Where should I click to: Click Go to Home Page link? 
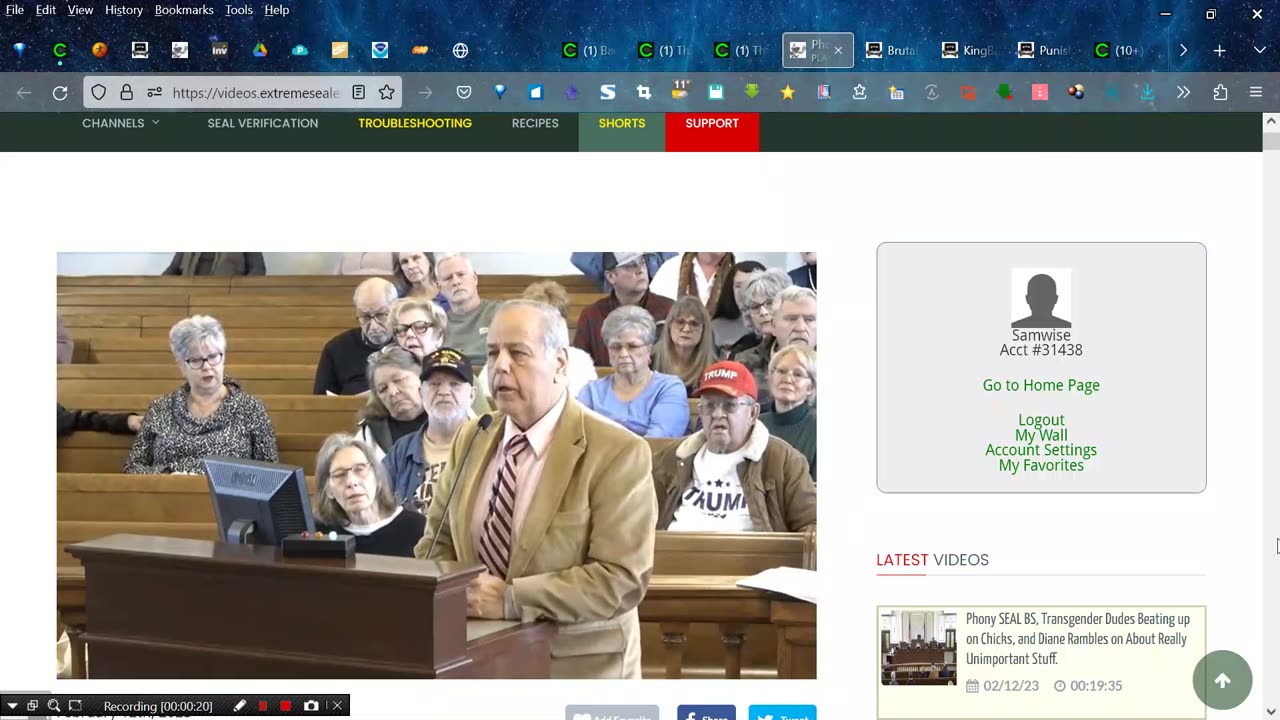click(x=1041, y=385)
